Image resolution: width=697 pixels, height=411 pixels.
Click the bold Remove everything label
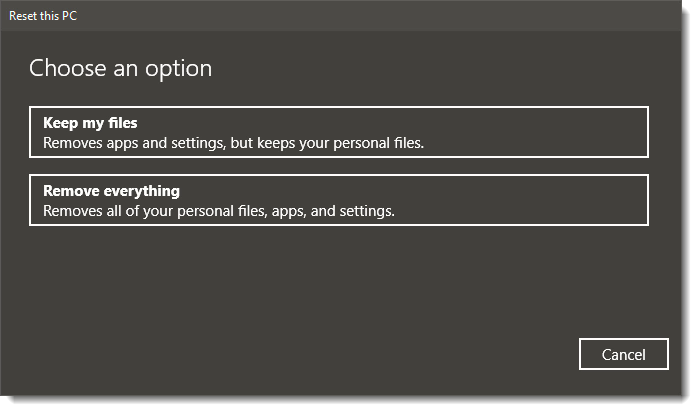click(111, 191)
